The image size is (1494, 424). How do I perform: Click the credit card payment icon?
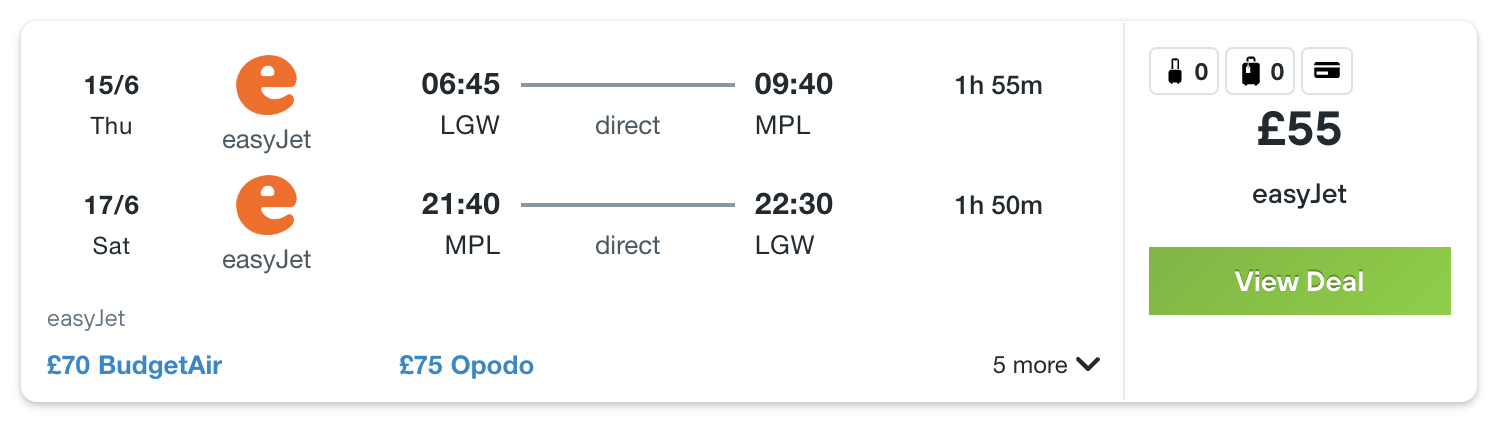1327,72
